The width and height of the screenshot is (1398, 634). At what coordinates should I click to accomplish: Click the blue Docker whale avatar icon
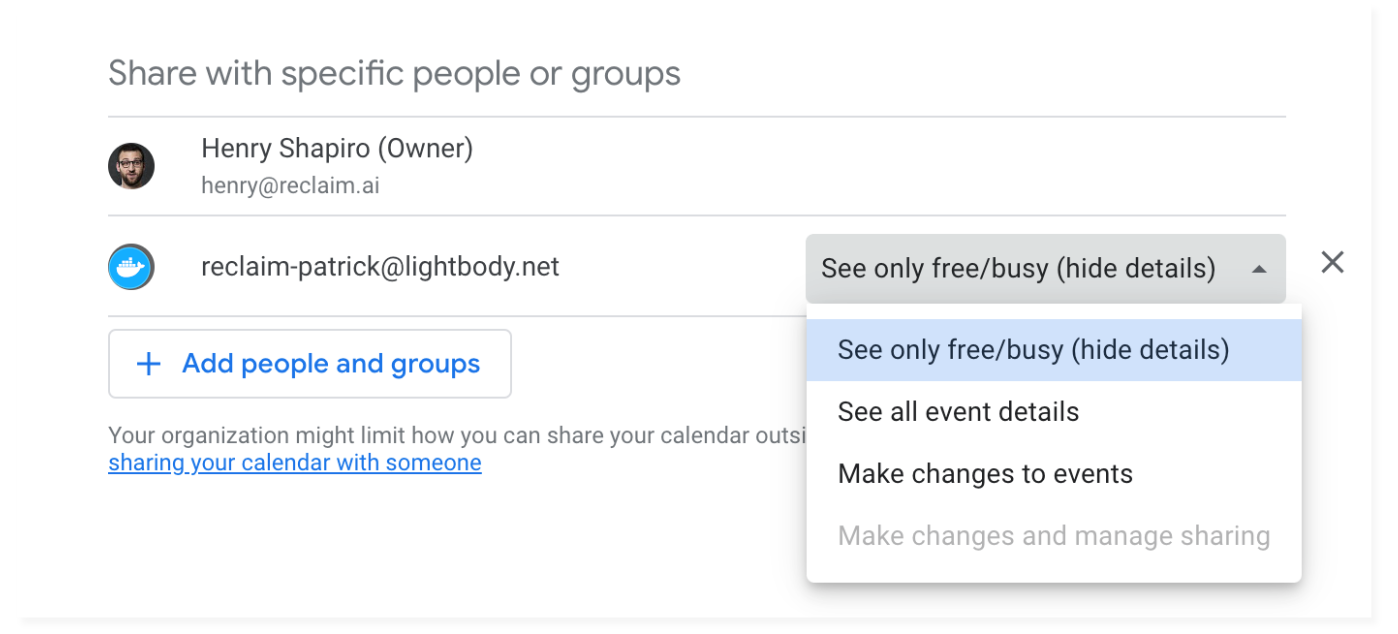(131, 267)
